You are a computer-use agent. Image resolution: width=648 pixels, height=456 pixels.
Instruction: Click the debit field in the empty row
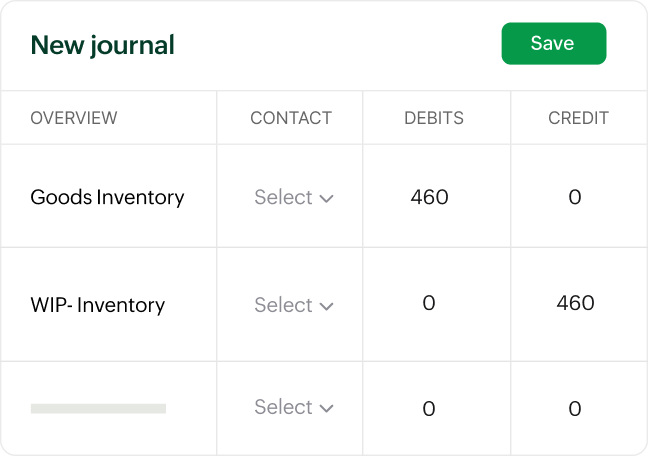(x=429, y=408)
